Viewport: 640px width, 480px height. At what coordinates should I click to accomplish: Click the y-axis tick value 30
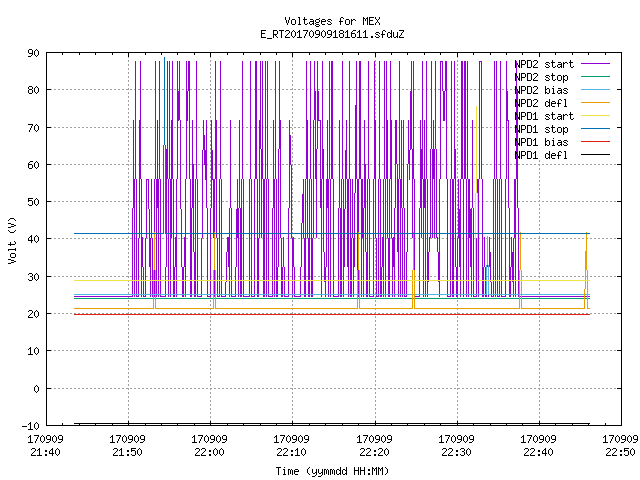33,277
